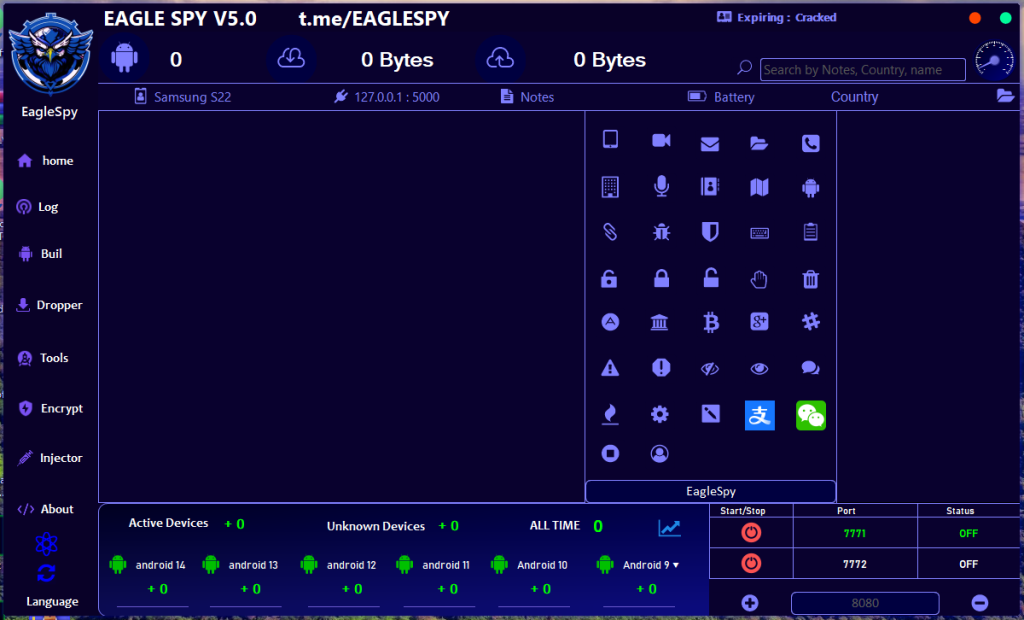1024x620 pixels.
Task: Select the Bitcoin wallet icon
Action: (710, 322)
